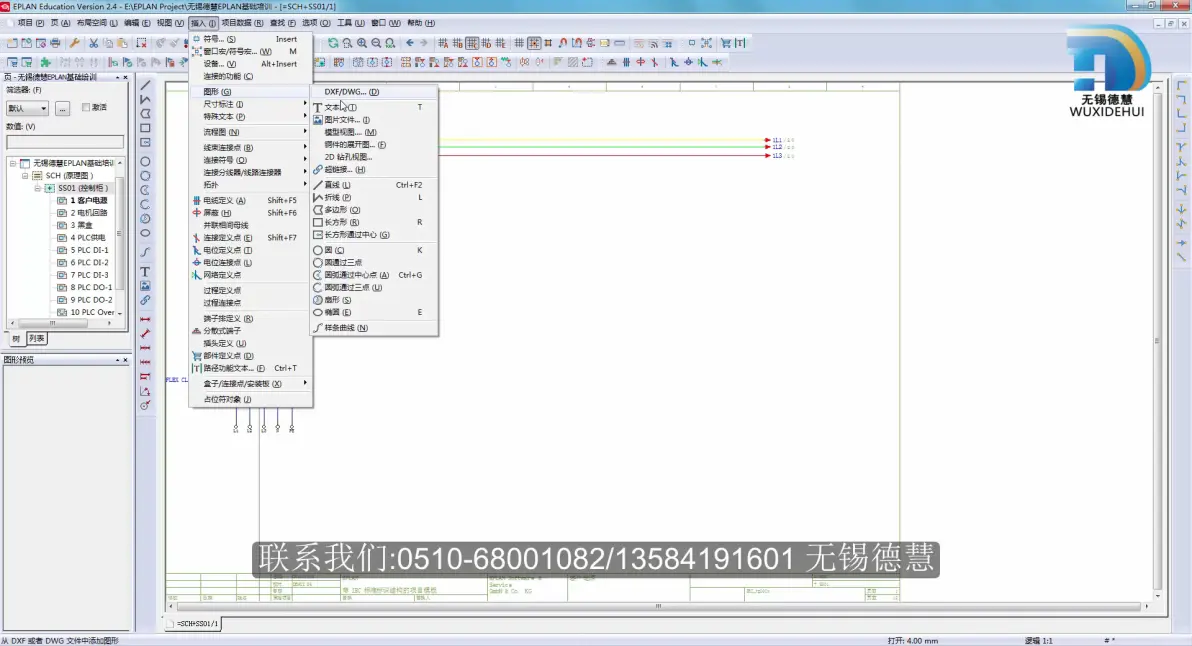Click the 数值 (V) input field
The width and height of the screenshot is (1192, 646).
click(65, 142)
